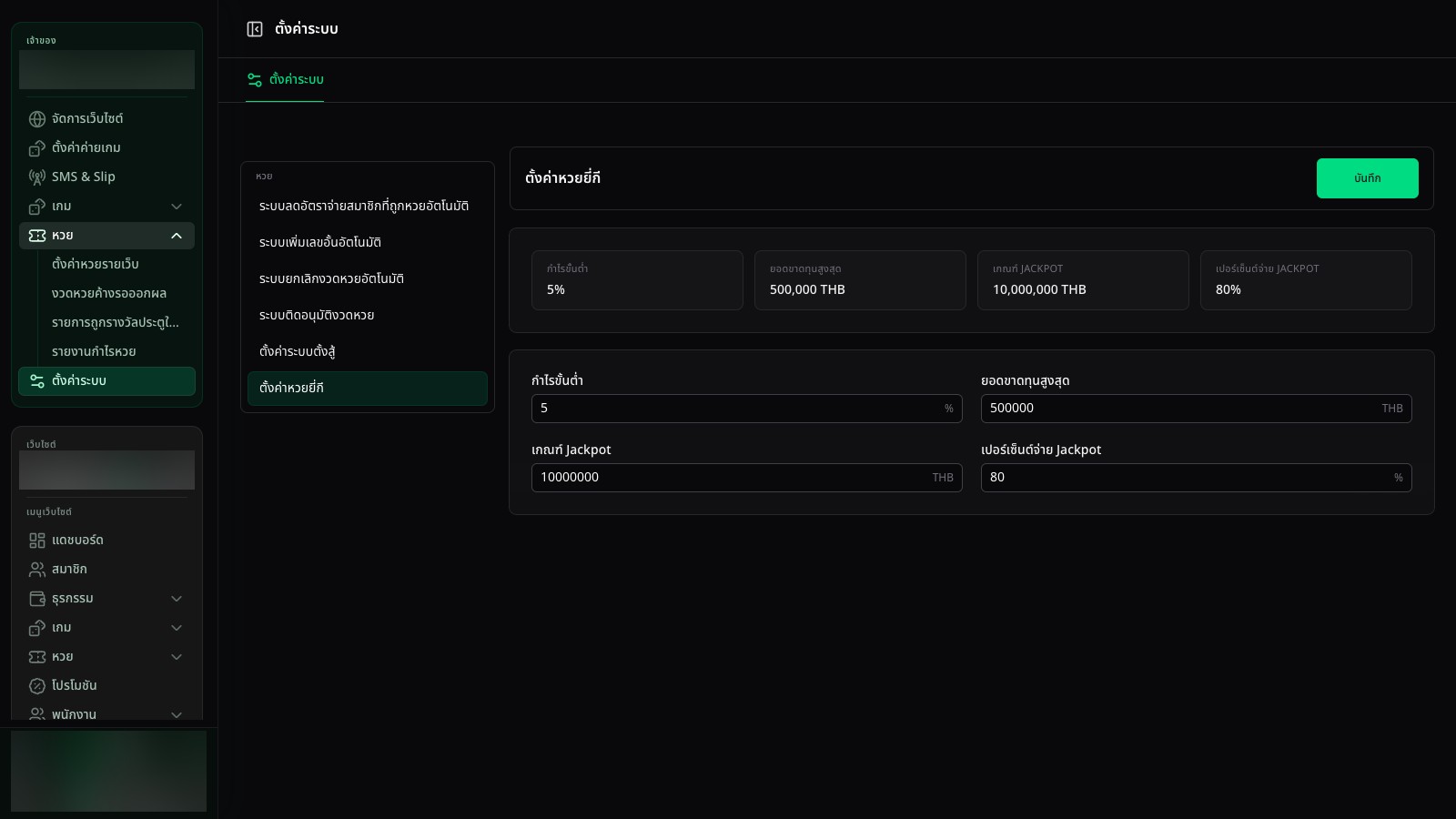The height and width of the screenshot is (819, 1456).
Task: Open แดชบอร์ด menu item
Action: tap(106, 541)
